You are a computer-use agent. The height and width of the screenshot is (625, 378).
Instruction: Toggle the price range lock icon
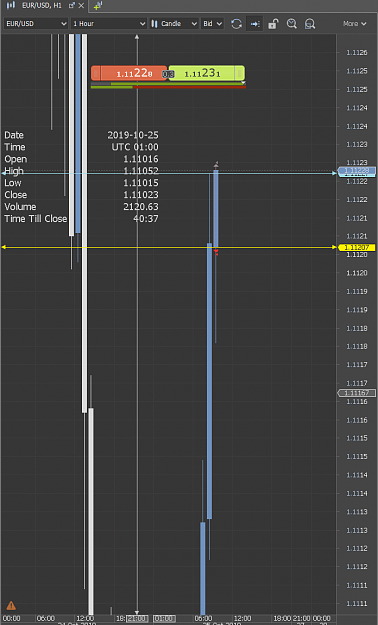tap(273, 24)
